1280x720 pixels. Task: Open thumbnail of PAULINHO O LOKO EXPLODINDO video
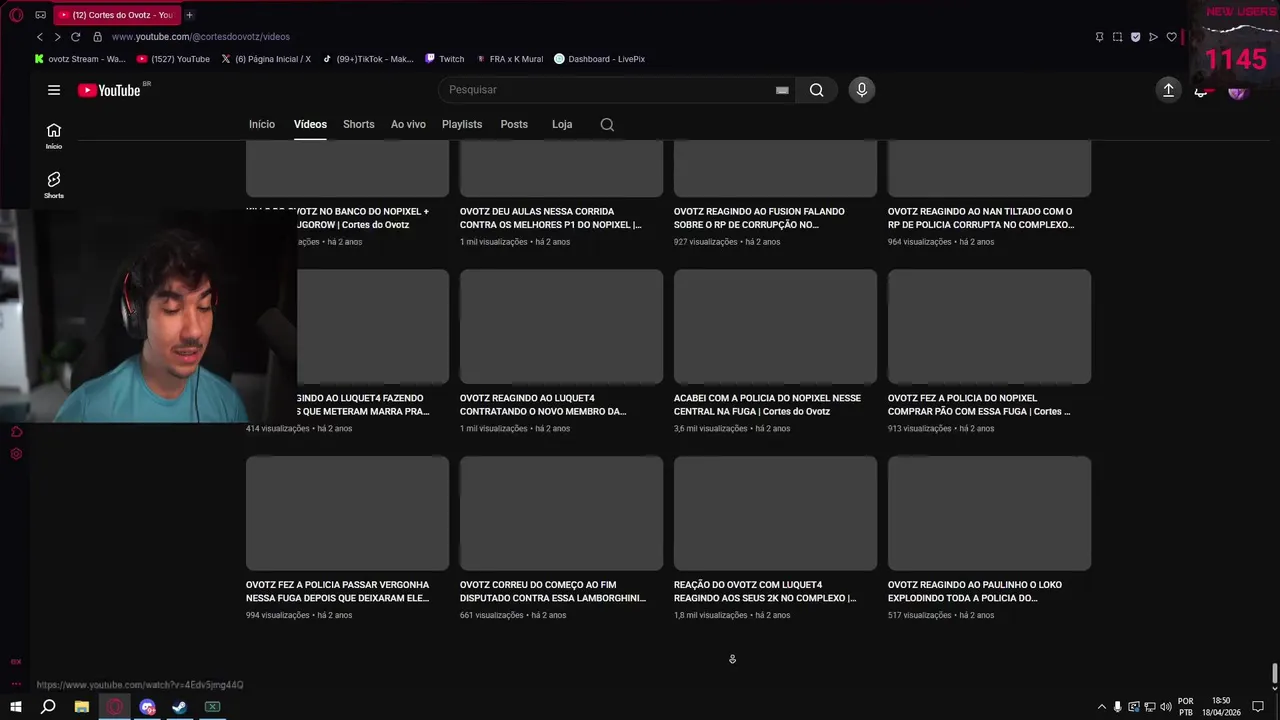tap(989, 513)
